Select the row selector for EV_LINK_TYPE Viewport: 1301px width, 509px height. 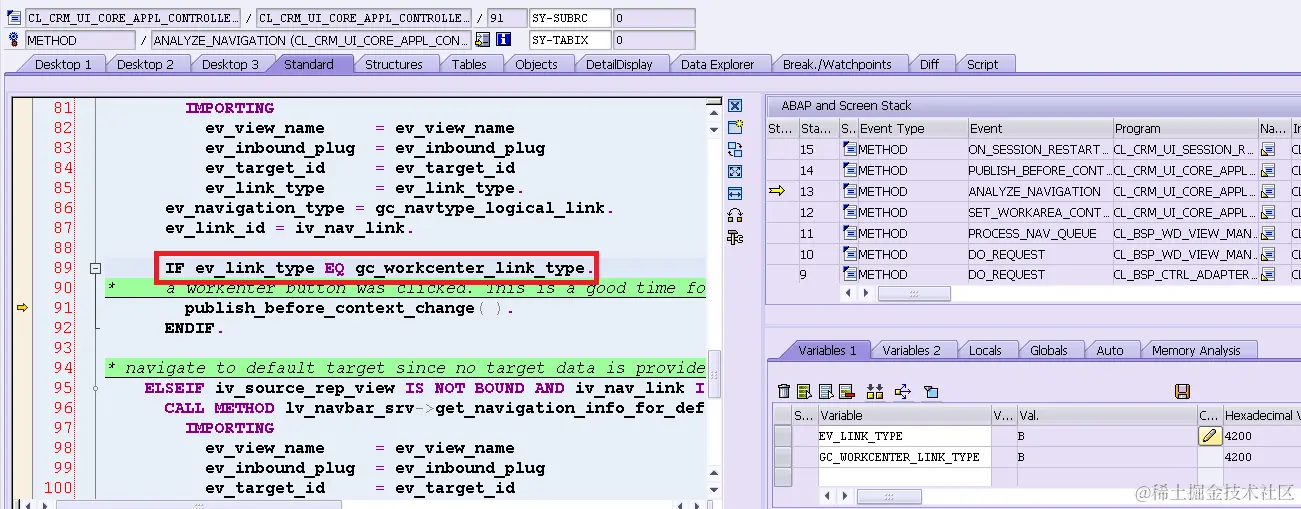pyautogui.click(x=783, y=436)
